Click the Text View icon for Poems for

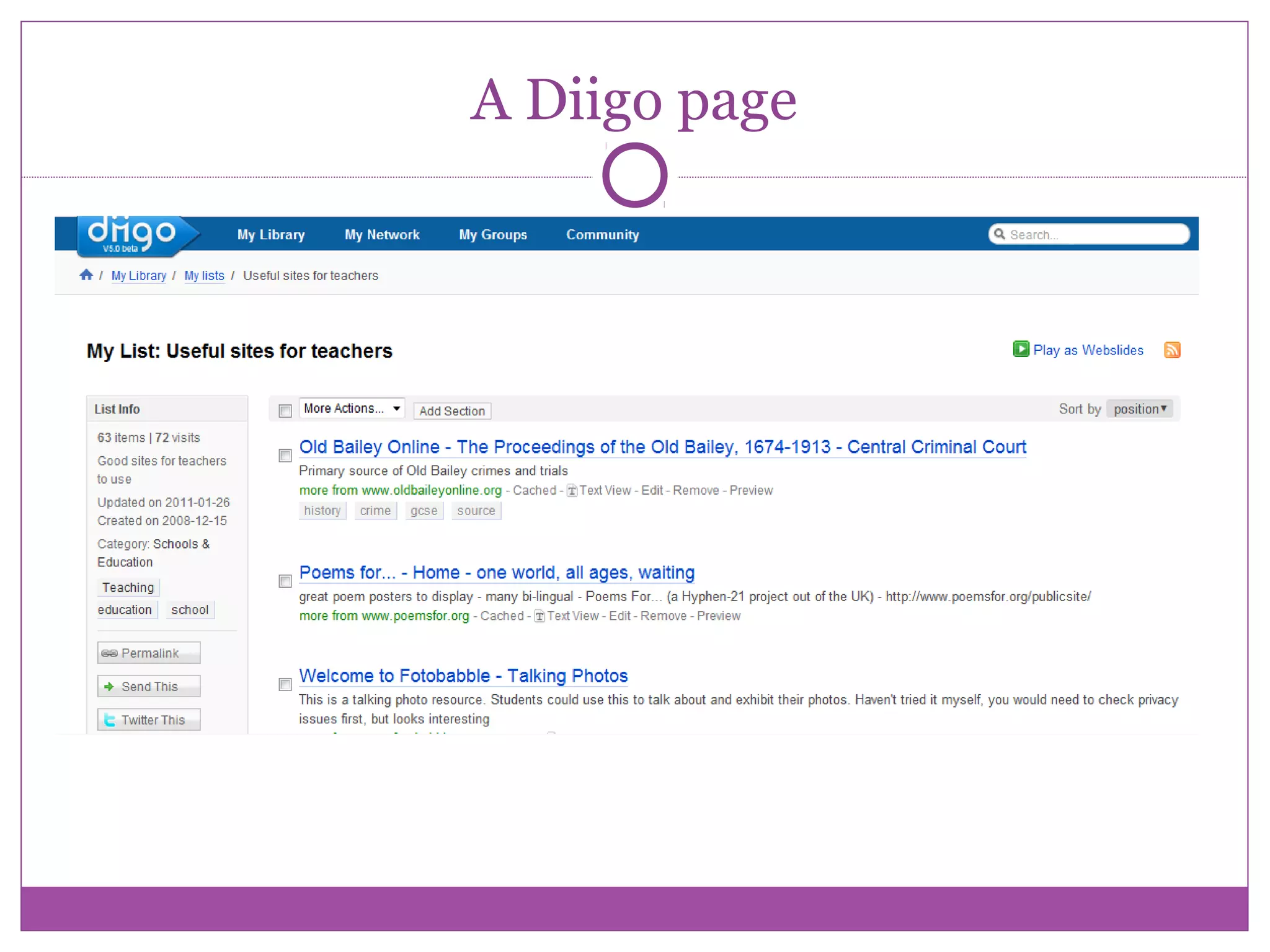540,616
